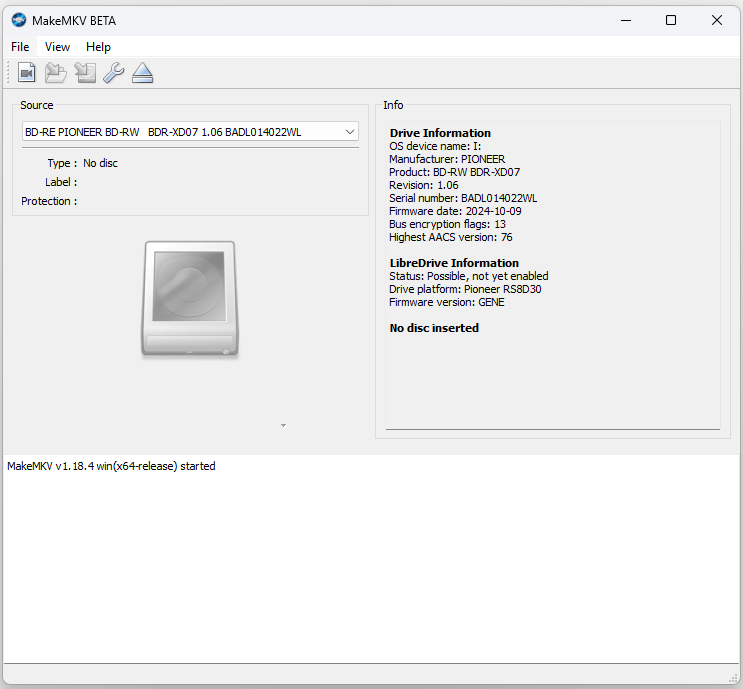
Task: Close the MakeMKV window
Action: click(717, 20)
